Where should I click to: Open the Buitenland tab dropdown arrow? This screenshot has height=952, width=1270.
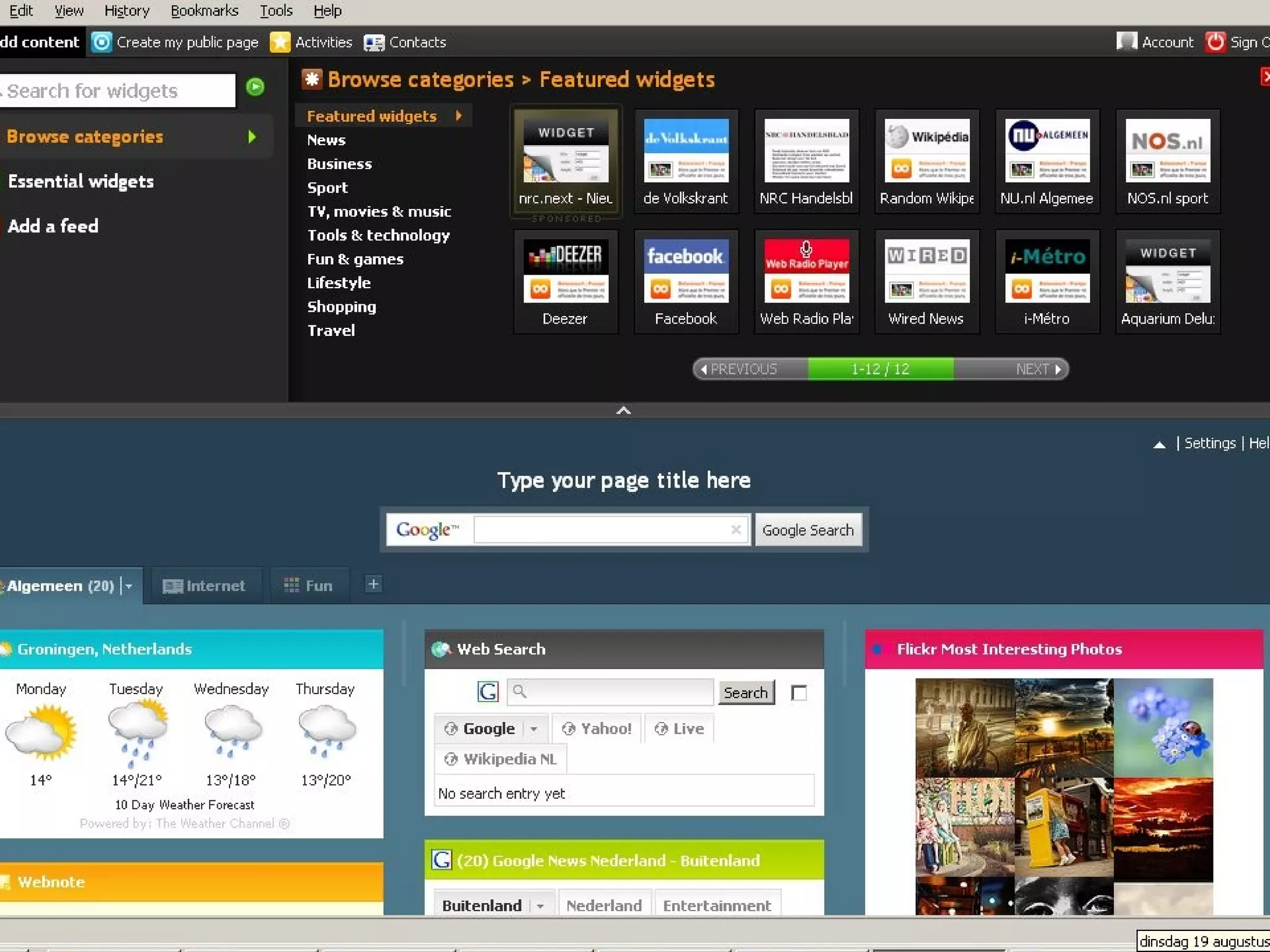(x=540, y=906)
